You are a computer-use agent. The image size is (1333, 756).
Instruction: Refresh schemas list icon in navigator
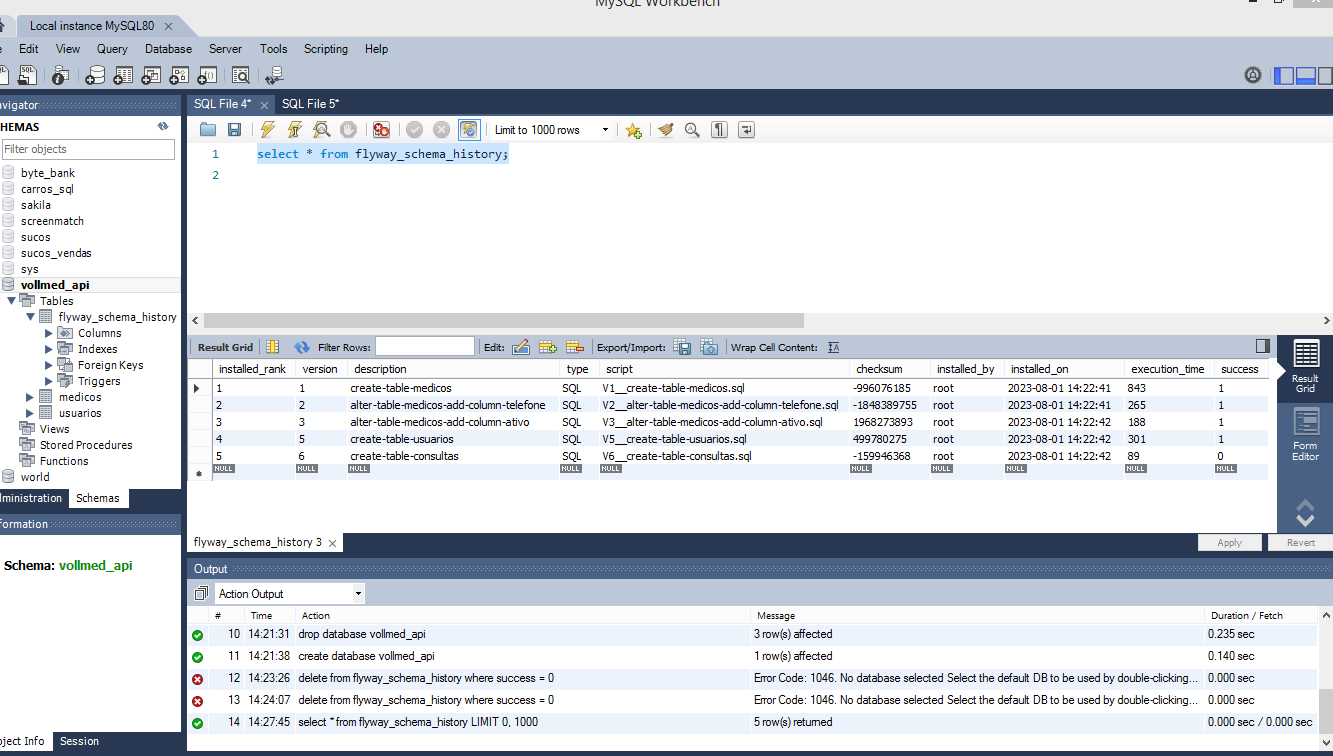tap(163, 127)
